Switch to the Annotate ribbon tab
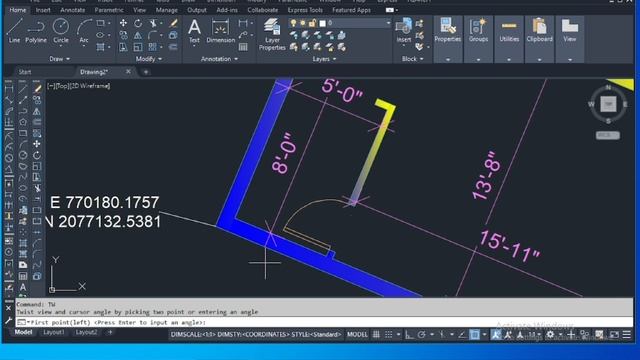The height and width of the screenshot is (360, 640). tap(73, 10)
